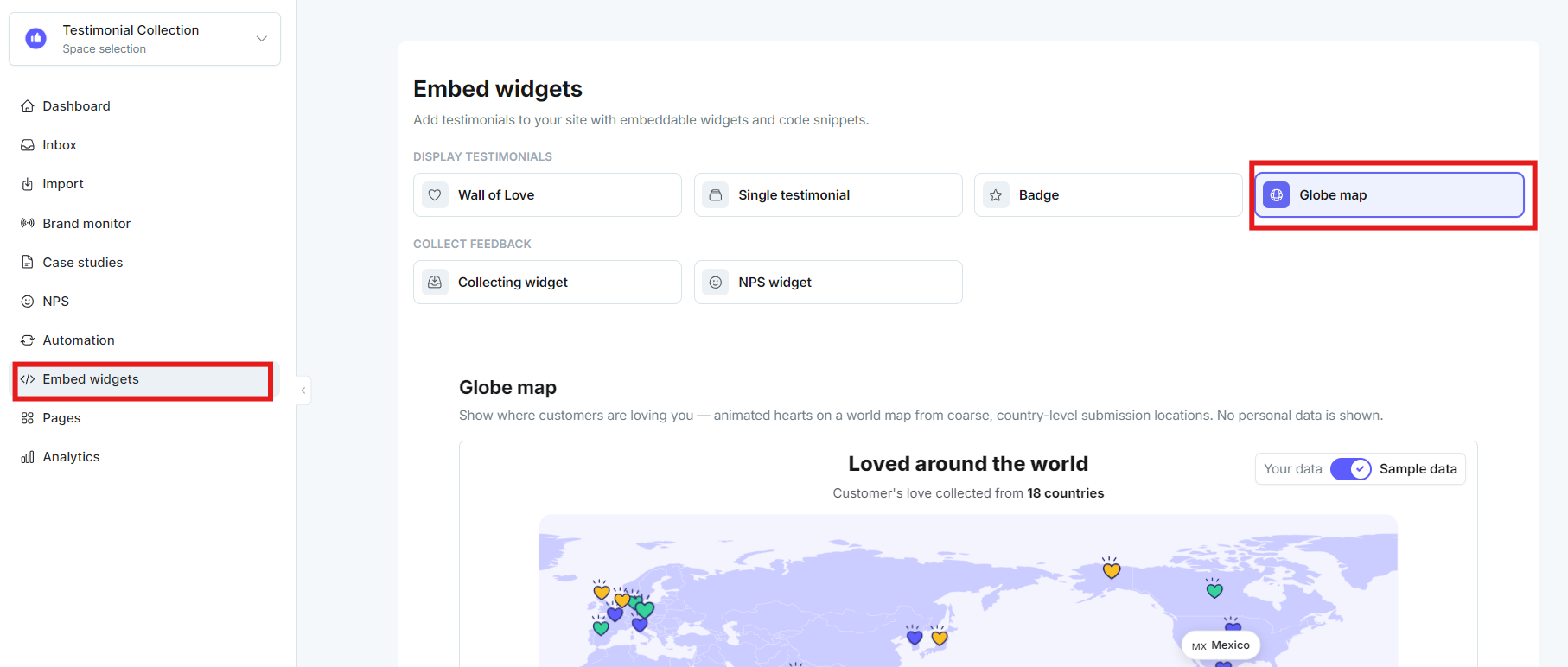
Task: Click the Testimonial Collection thumbs-up logo
Action: click(x=36, y=39)
